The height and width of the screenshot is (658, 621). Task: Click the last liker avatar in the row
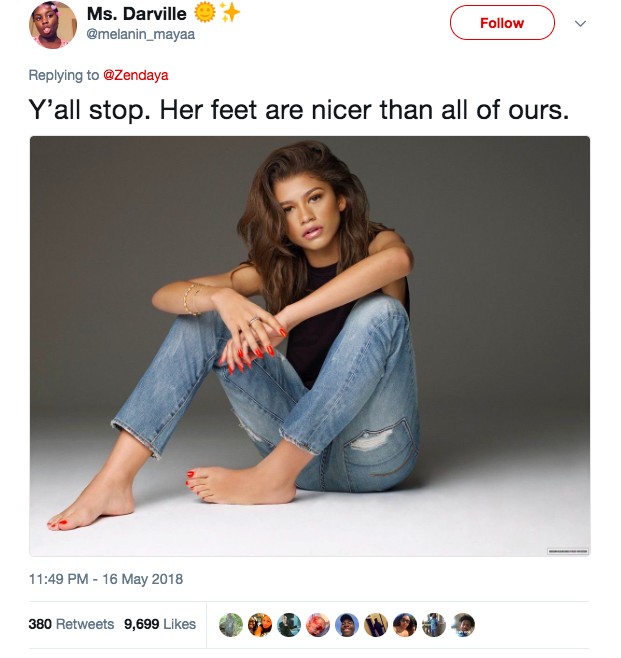tap(463, 624)
